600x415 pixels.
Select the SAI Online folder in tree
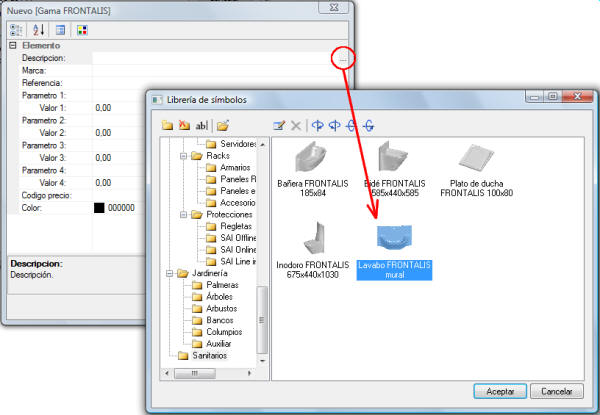pos(231,250)
